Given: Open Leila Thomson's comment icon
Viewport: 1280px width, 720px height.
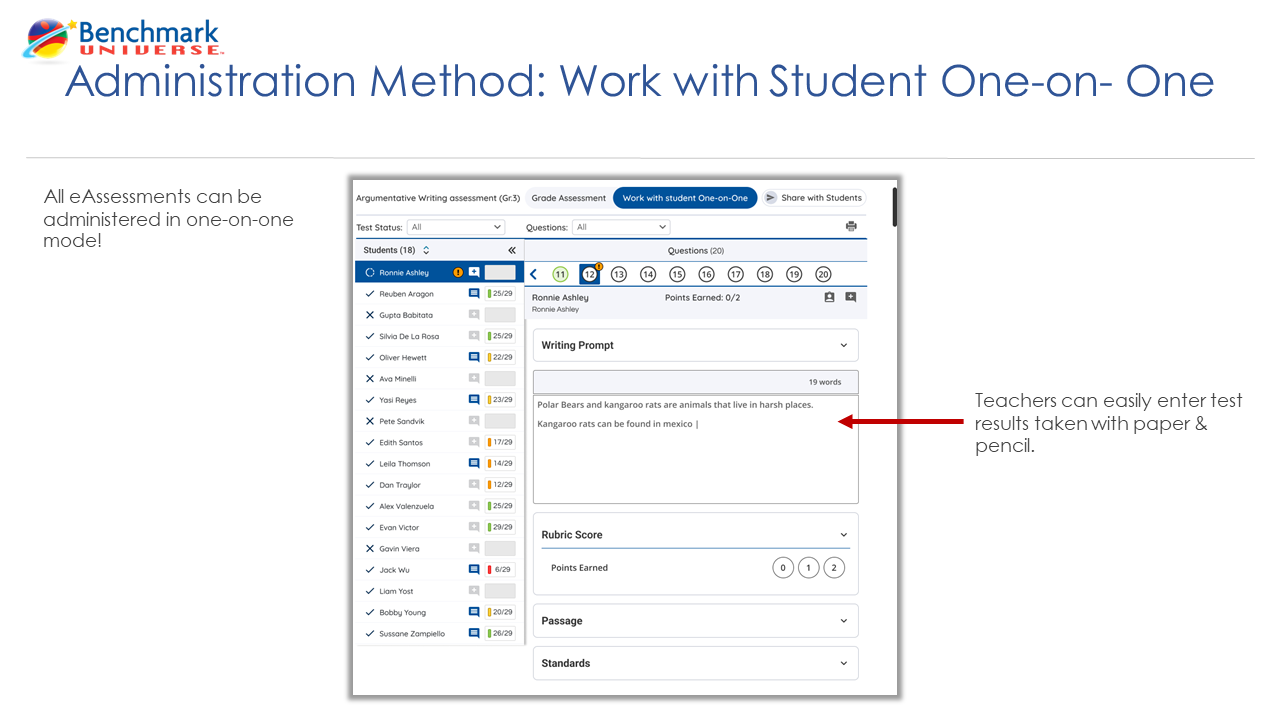Looking at the screenshot, I should [474, 463].
